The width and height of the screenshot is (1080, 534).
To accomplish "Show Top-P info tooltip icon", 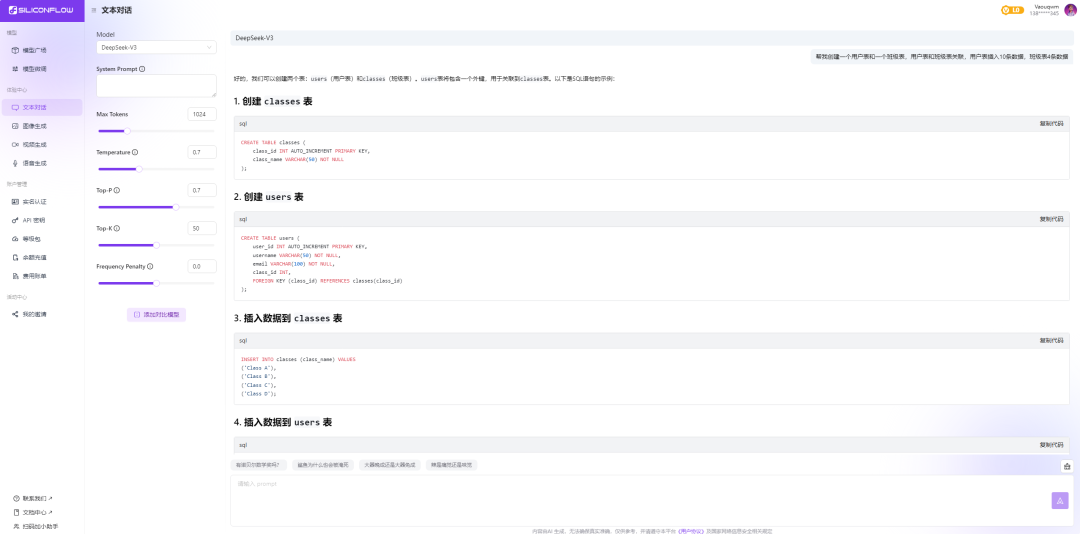I will coord(117,190).
